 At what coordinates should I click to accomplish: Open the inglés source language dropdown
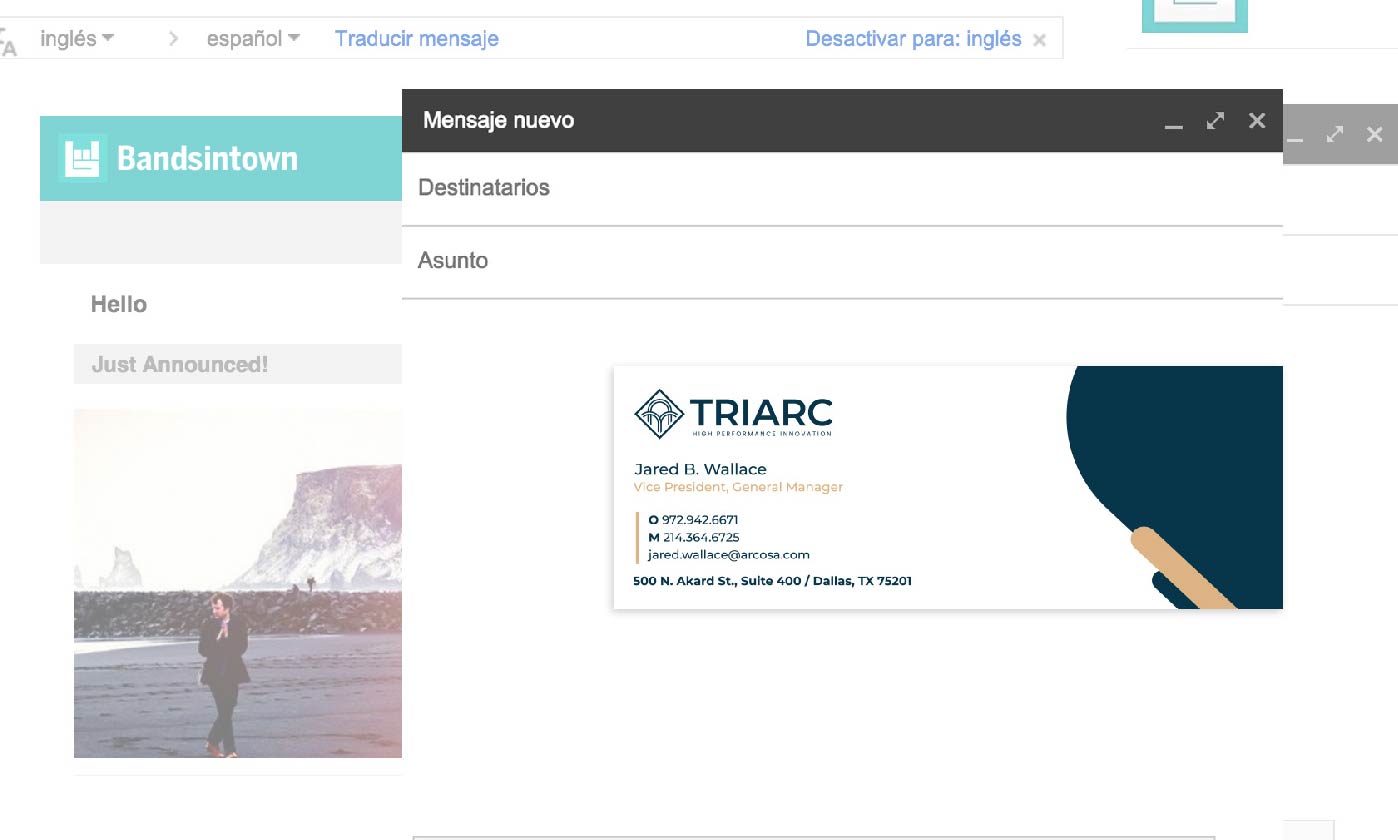click(x=77, y=39)
